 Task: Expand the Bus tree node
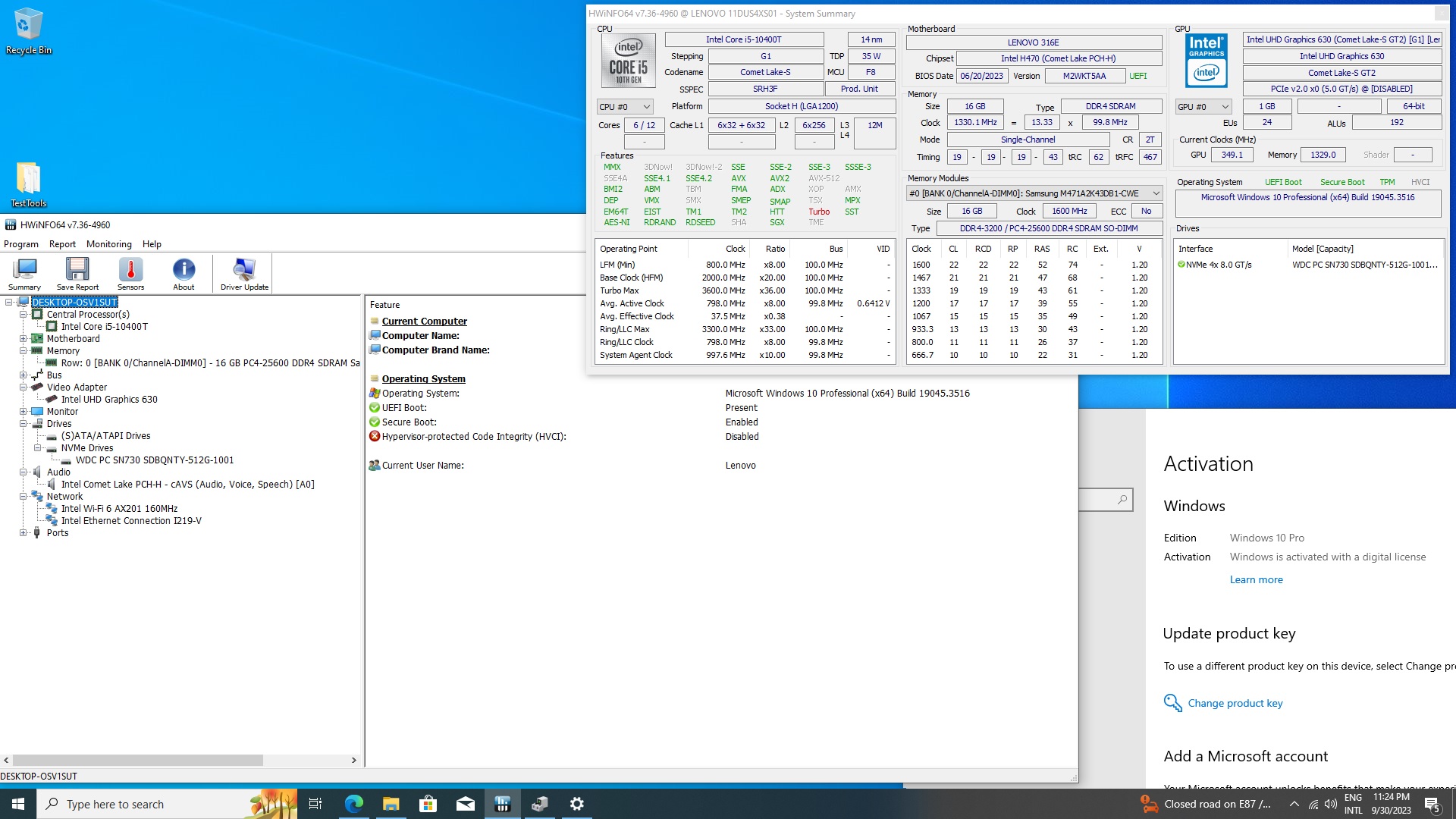pos(24,375)
